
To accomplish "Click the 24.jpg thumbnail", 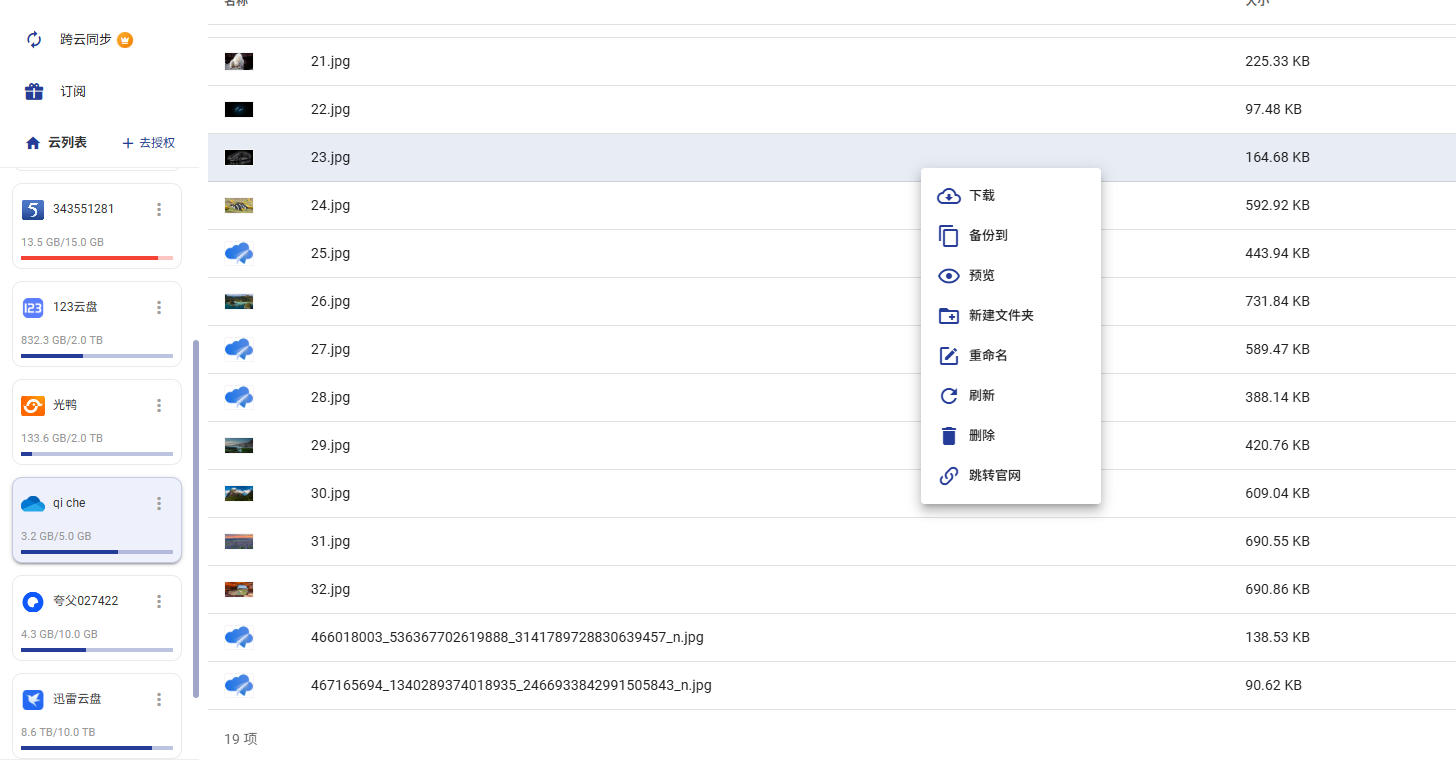I will (239, 205).
